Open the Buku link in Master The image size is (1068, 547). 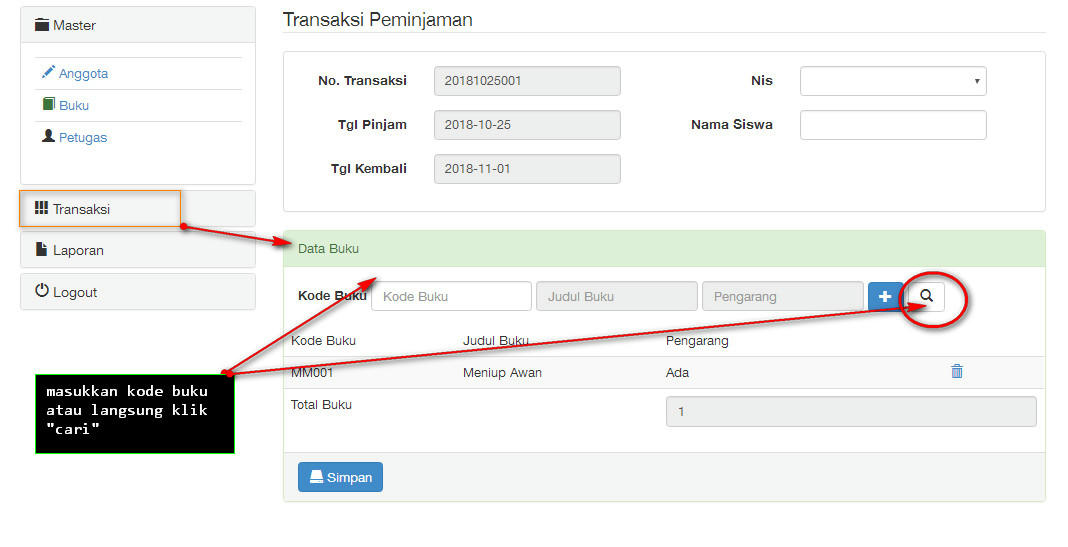74,106
